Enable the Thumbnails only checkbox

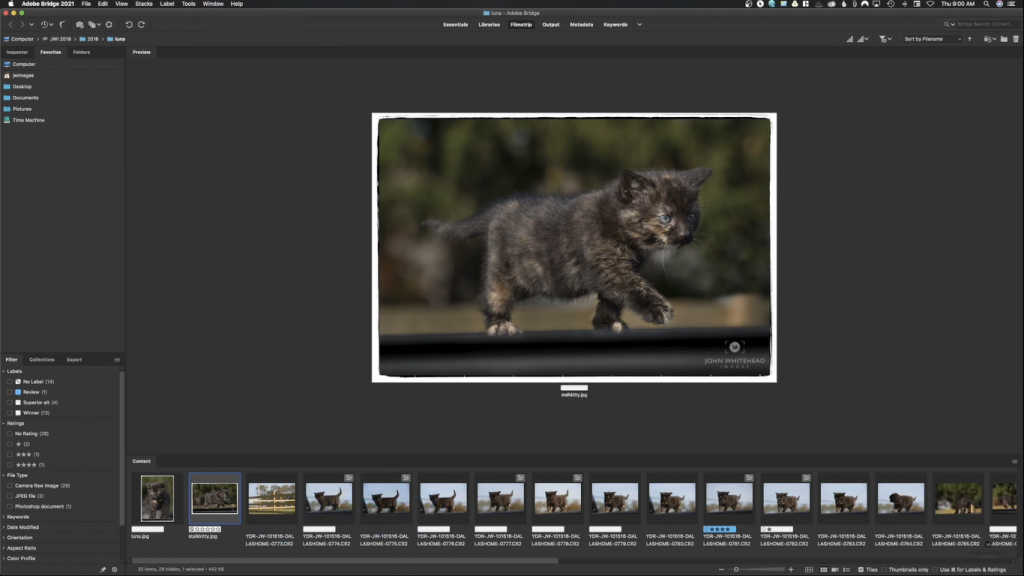[x=884, y=569]
